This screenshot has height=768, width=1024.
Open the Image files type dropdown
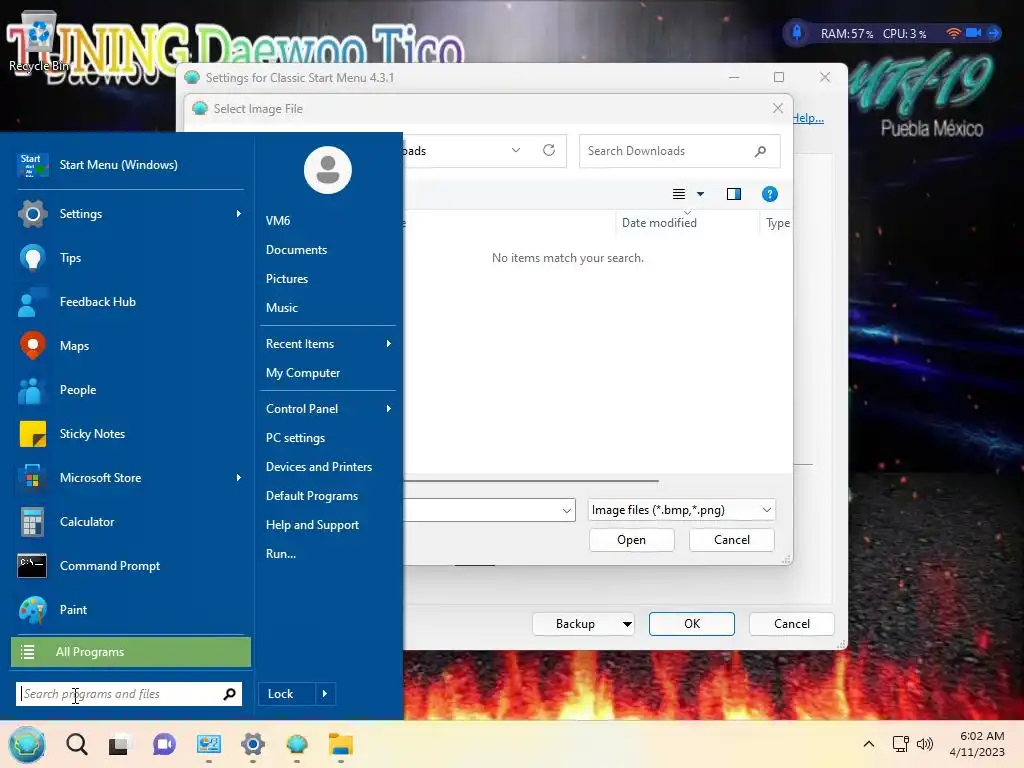pos(767,510)
